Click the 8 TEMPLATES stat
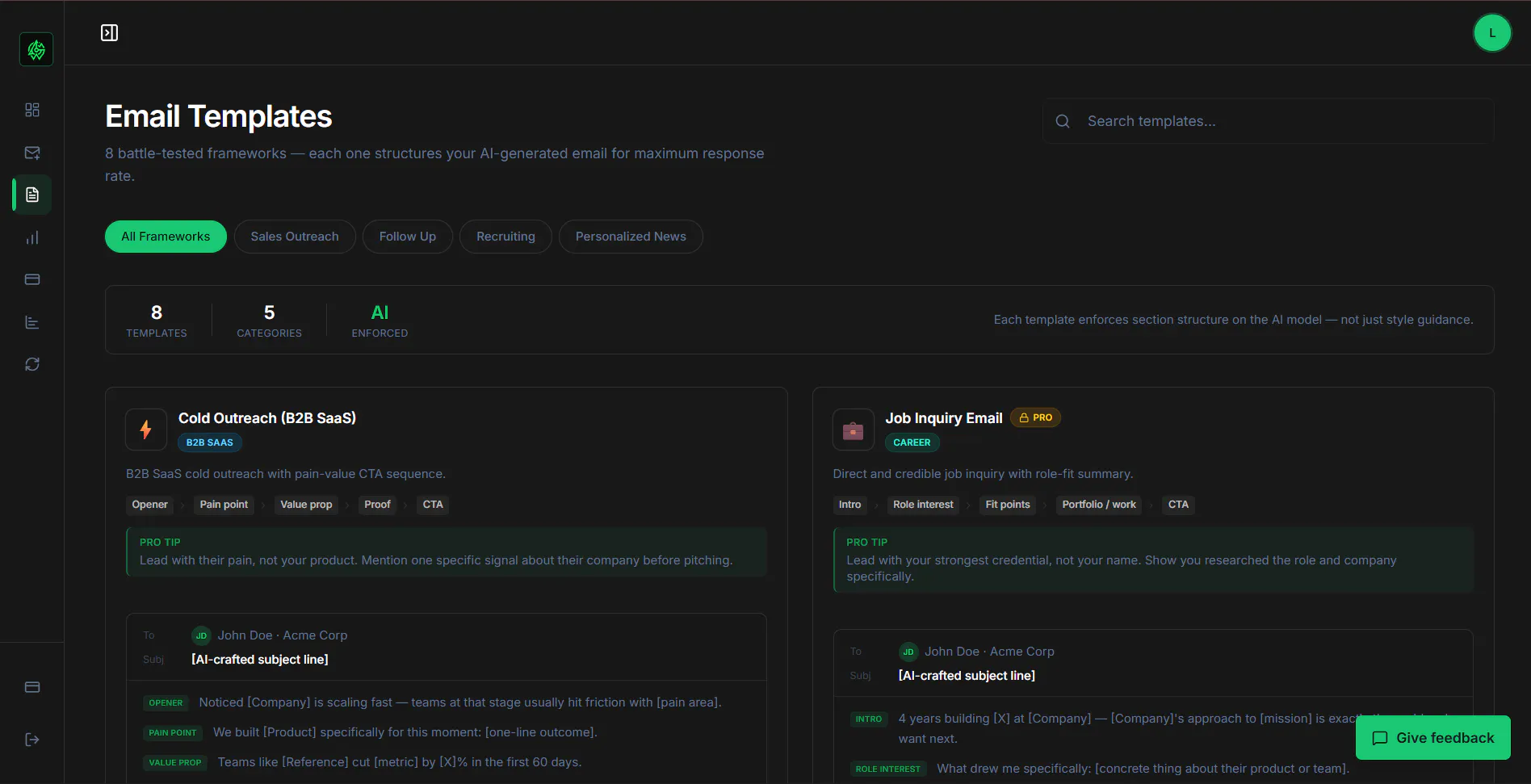The width and height of the screenshot is (1531, 784). [157, 321]
